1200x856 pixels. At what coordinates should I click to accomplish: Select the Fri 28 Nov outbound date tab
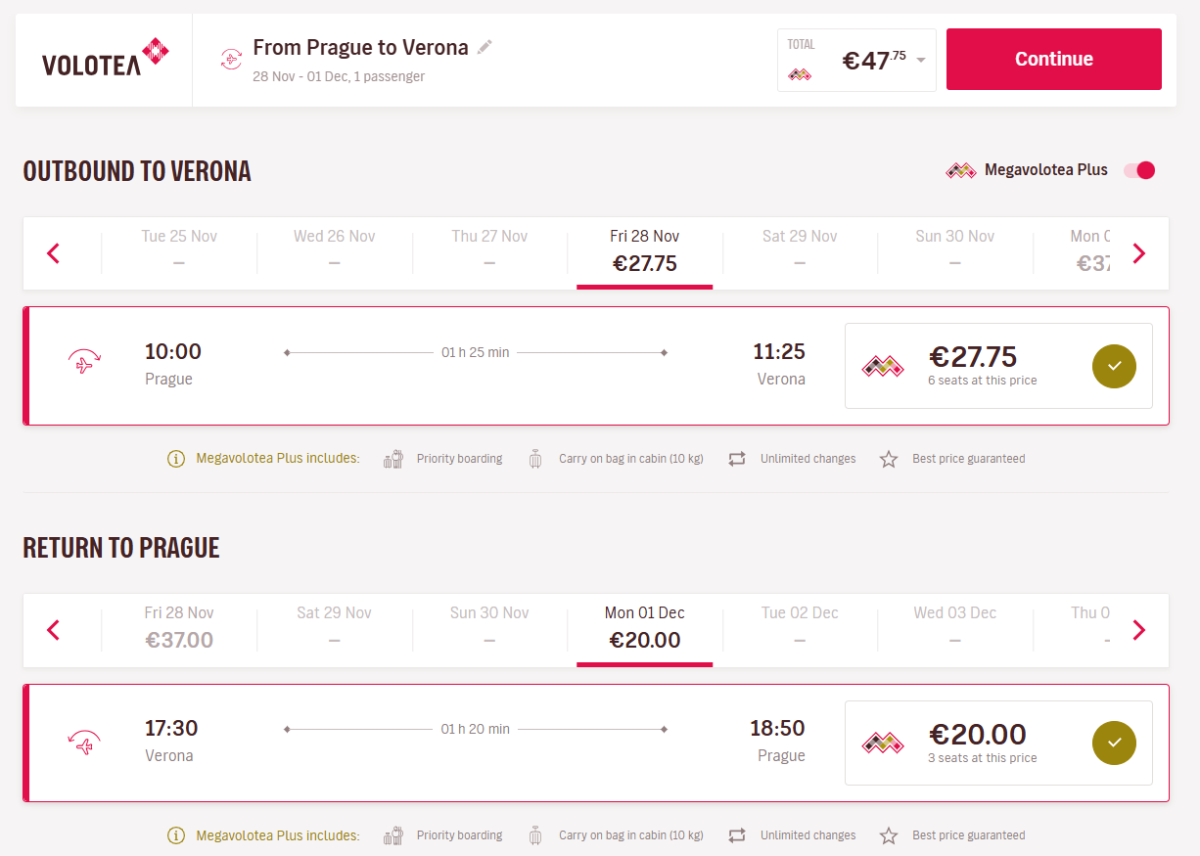(645, 251)
